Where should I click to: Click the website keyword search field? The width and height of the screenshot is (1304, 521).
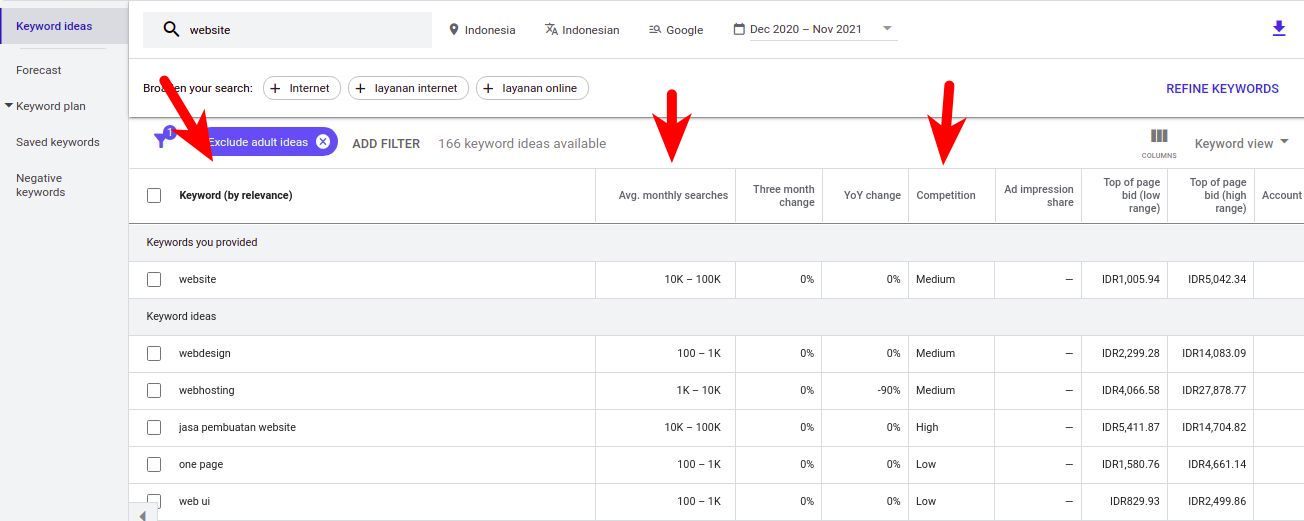tap(300, 30)
